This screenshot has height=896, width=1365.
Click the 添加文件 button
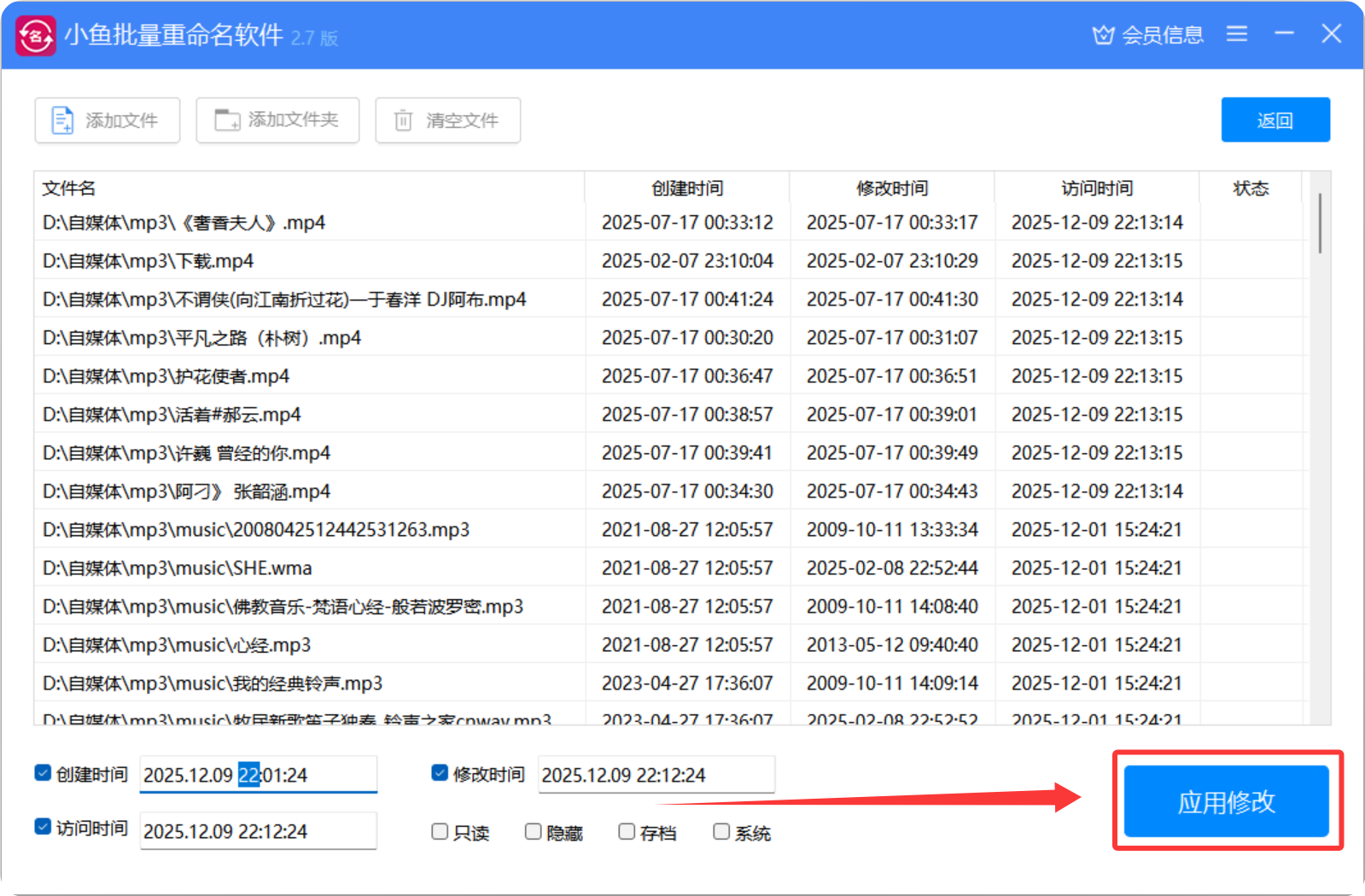pyautogui.click(x=107, y=120)
